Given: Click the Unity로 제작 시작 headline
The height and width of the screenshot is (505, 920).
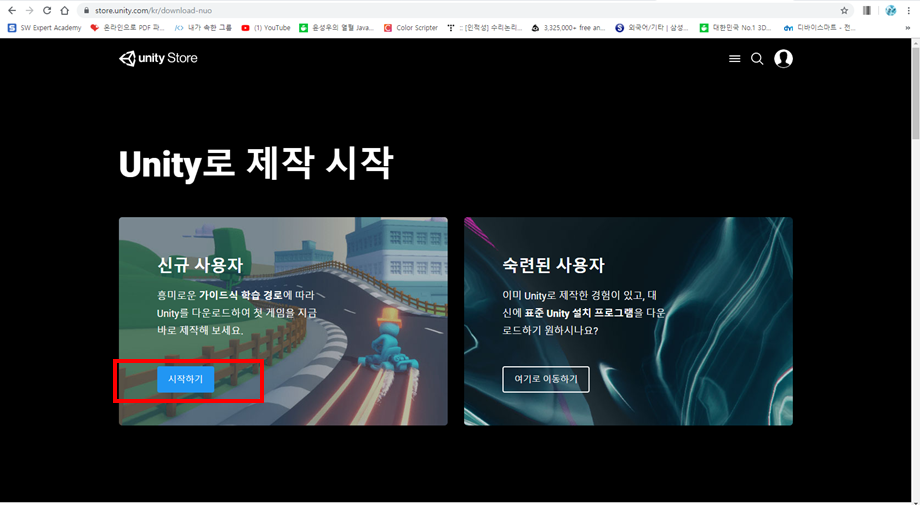Looking at the screenshot, I should point(256,164).
